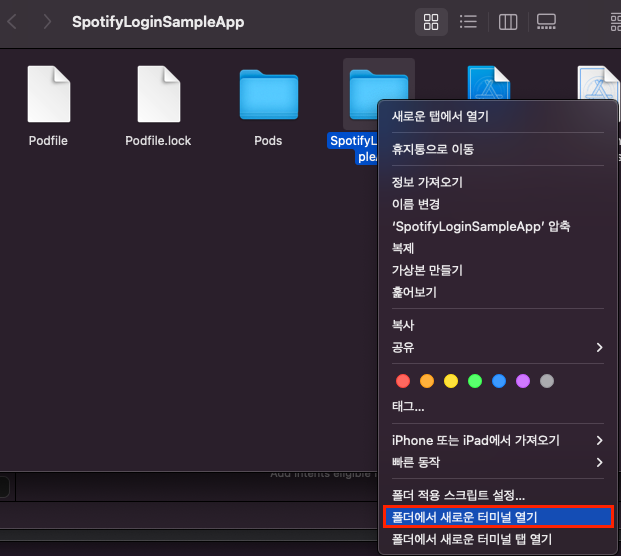Expand the '빠른 동작' quick actions submenu

coord(498,462)
